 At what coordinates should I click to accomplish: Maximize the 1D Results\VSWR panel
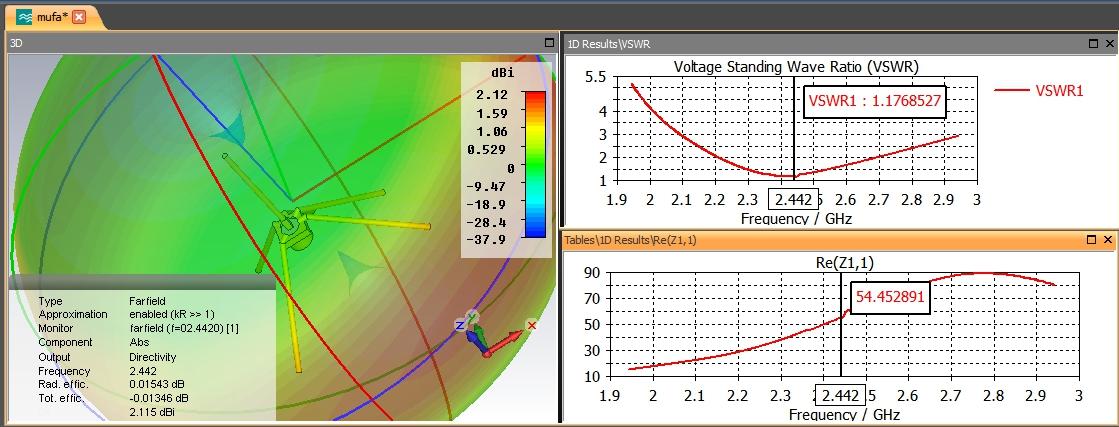tap(1093, 44)
